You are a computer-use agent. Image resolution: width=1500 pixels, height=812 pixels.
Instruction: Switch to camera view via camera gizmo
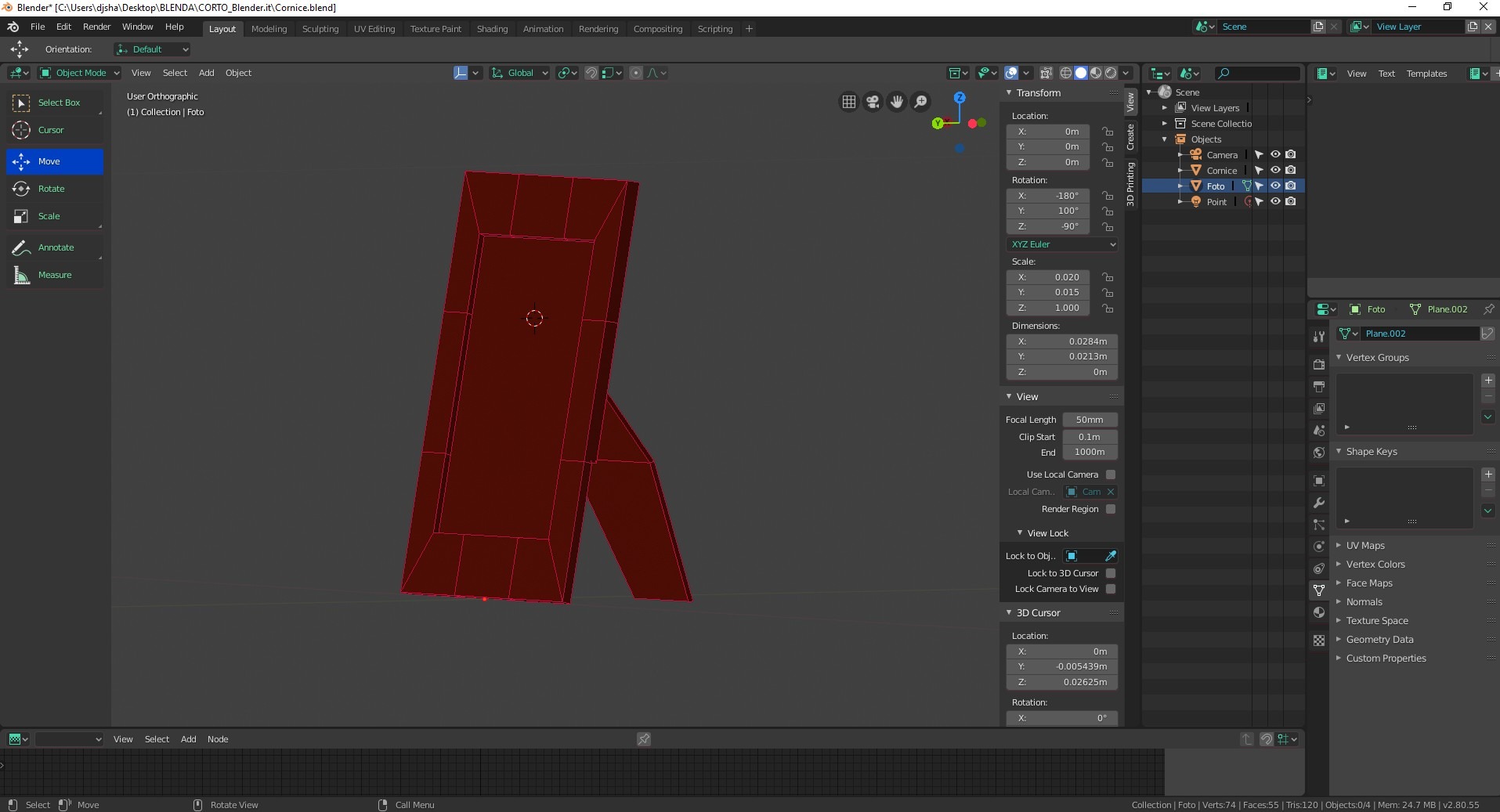point(873,102)
